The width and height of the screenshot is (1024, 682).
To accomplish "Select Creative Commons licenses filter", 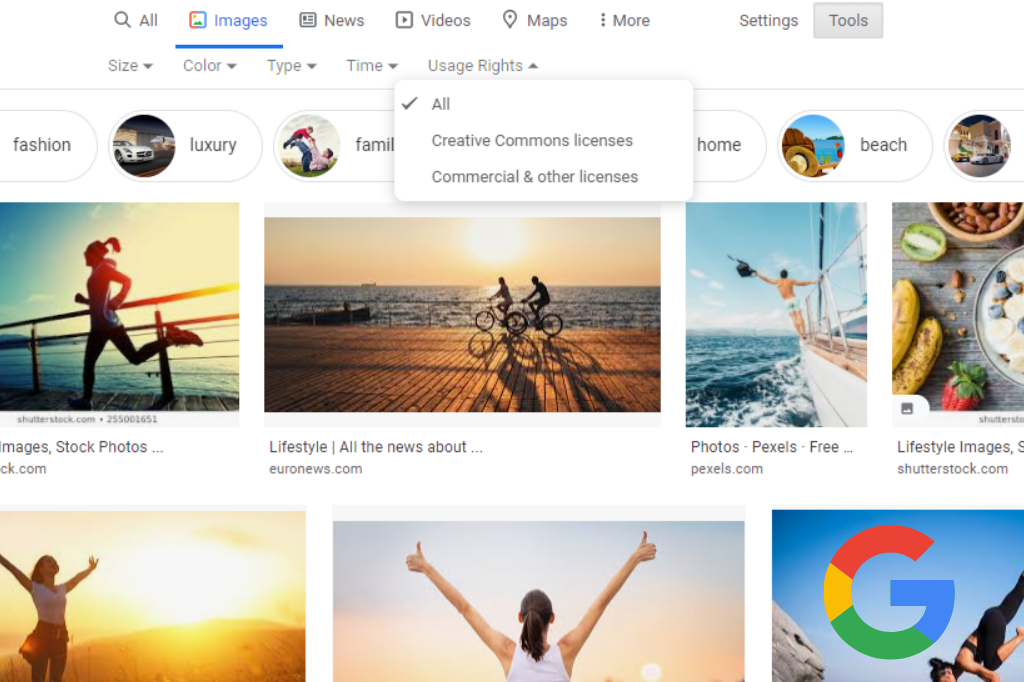I will 531,140.
